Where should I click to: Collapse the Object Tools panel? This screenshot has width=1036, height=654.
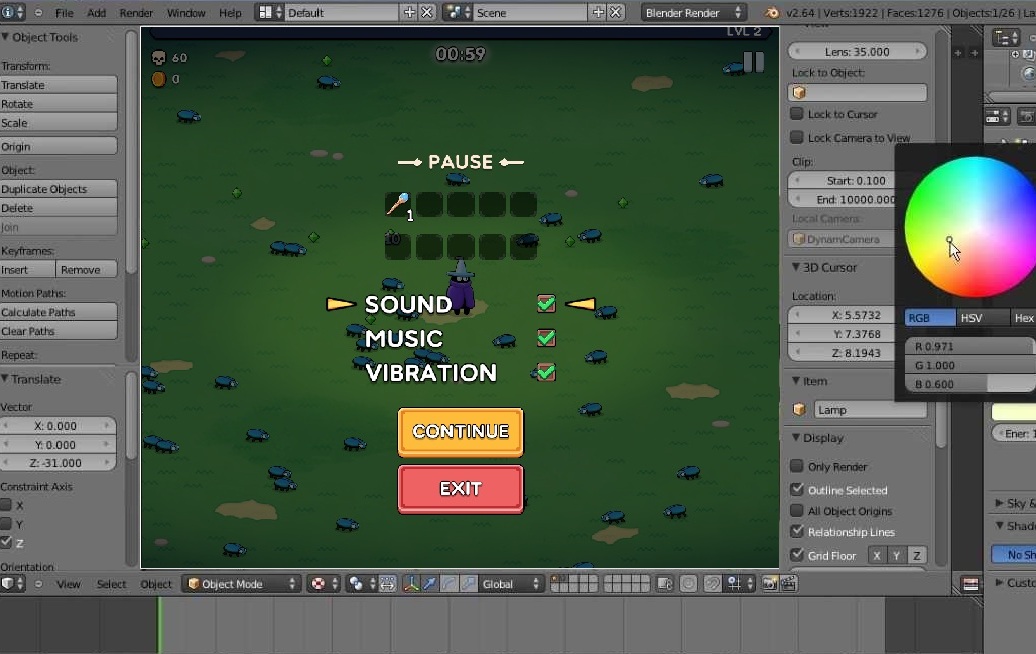pos(5,37)
